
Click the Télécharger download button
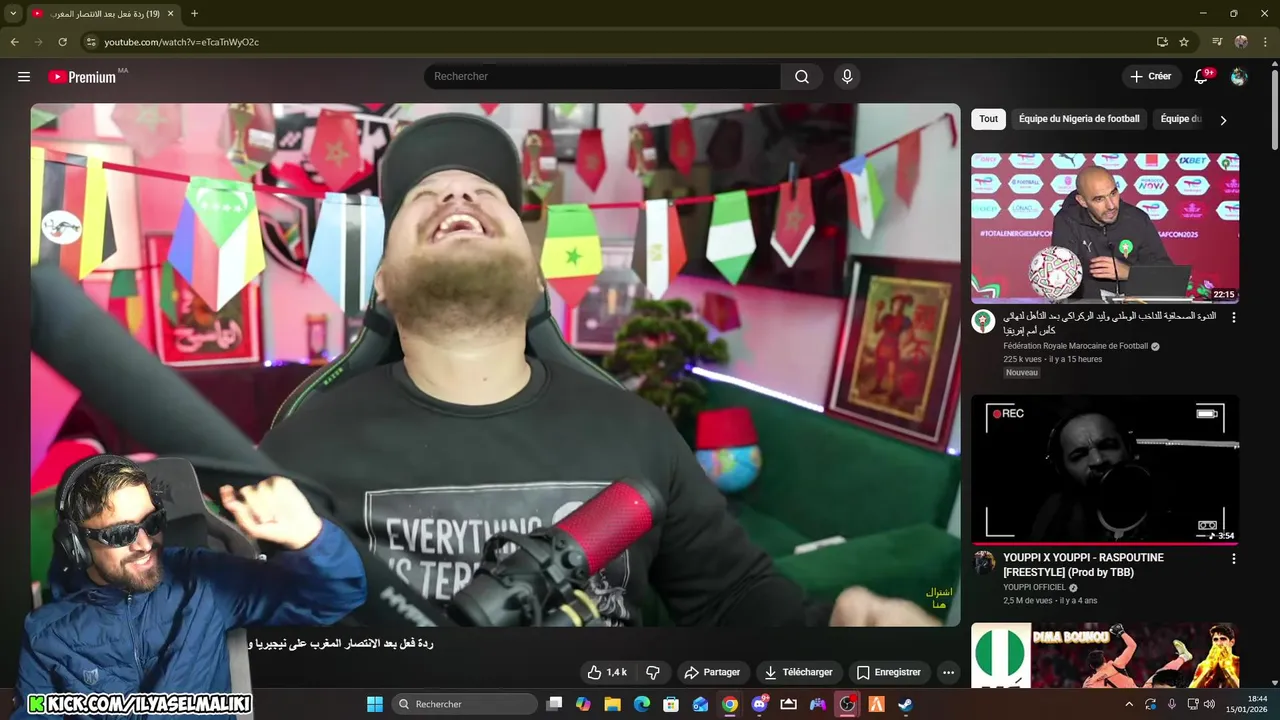799,673
